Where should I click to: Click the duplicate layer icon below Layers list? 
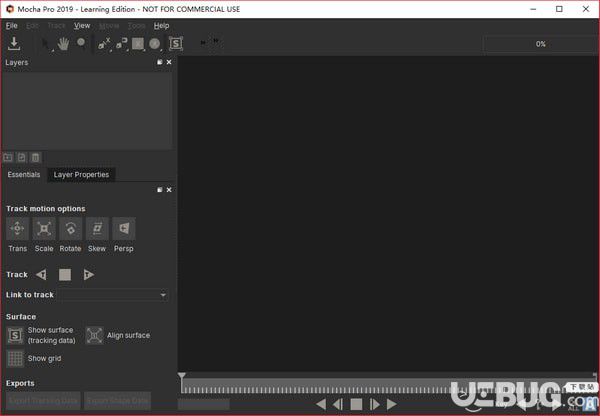point(22,157)
